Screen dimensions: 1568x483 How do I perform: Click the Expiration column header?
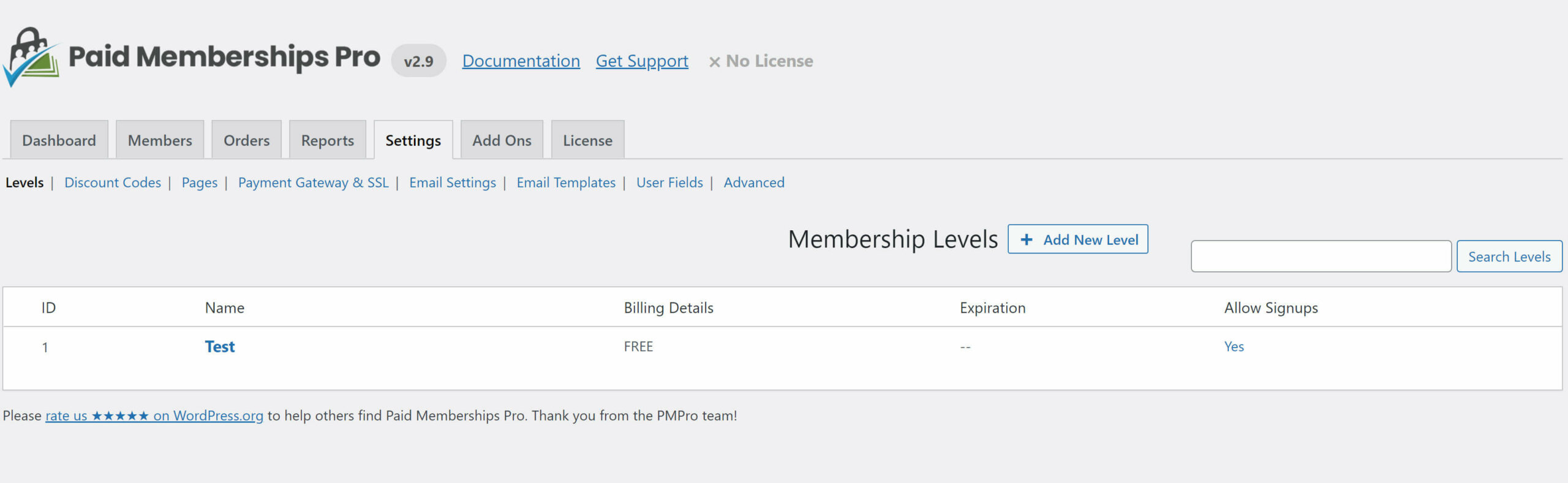(992, 308)
